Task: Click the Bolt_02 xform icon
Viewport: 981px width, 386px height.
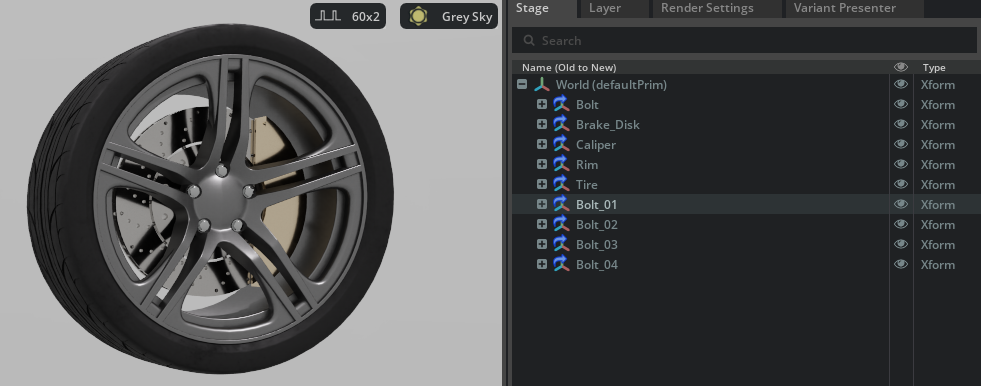Action: pyautogui.click(x=561, y=225)
